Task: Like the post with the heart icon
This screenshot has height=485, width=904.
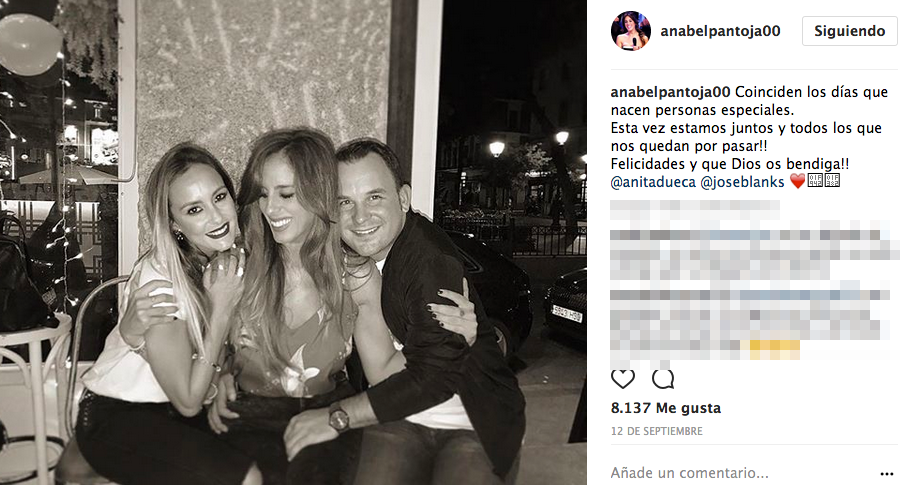Action: point(623,379)
